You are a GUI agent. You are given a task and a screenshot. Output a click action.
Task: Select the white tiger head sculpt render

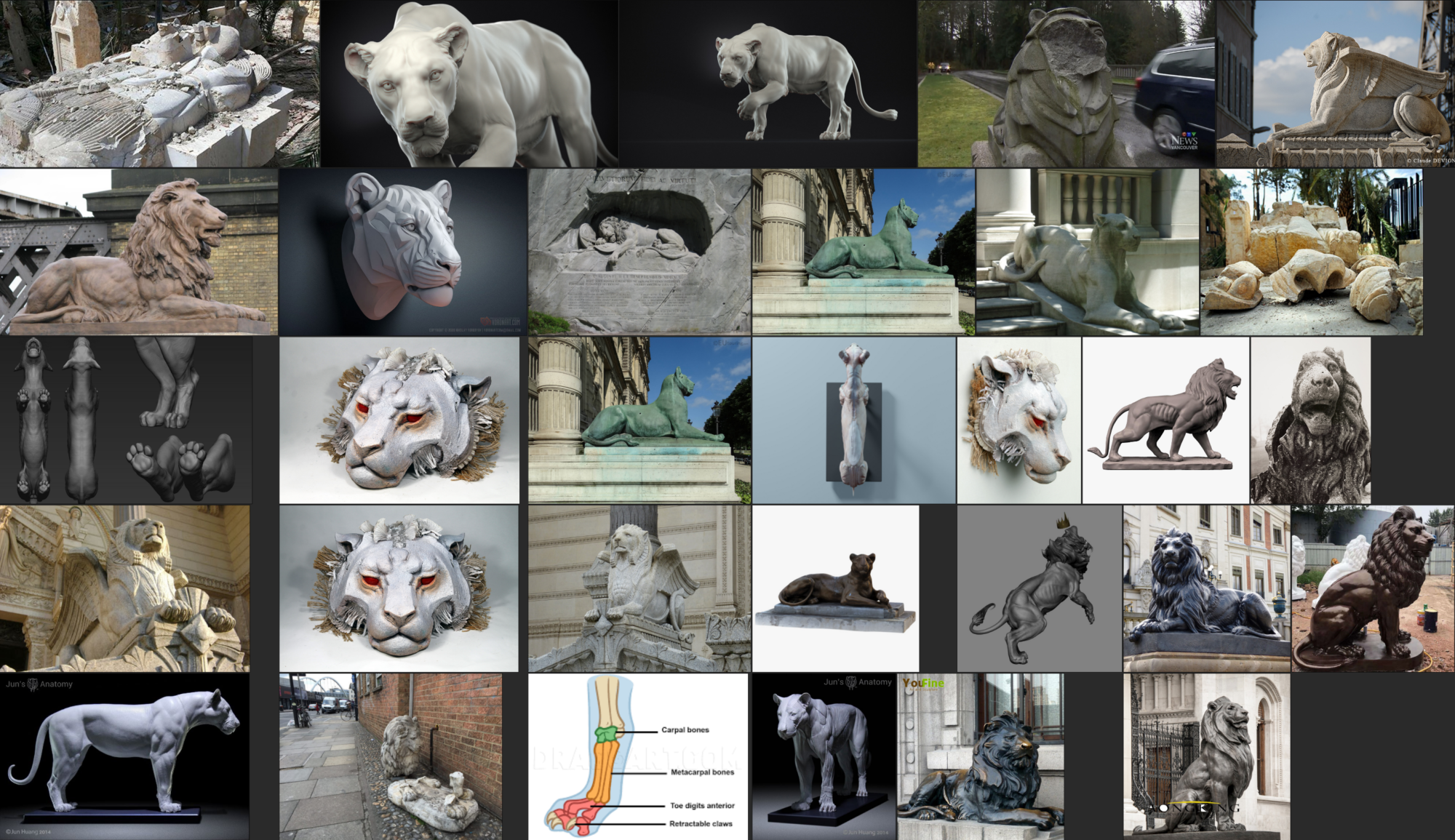[x=403, y=252]
